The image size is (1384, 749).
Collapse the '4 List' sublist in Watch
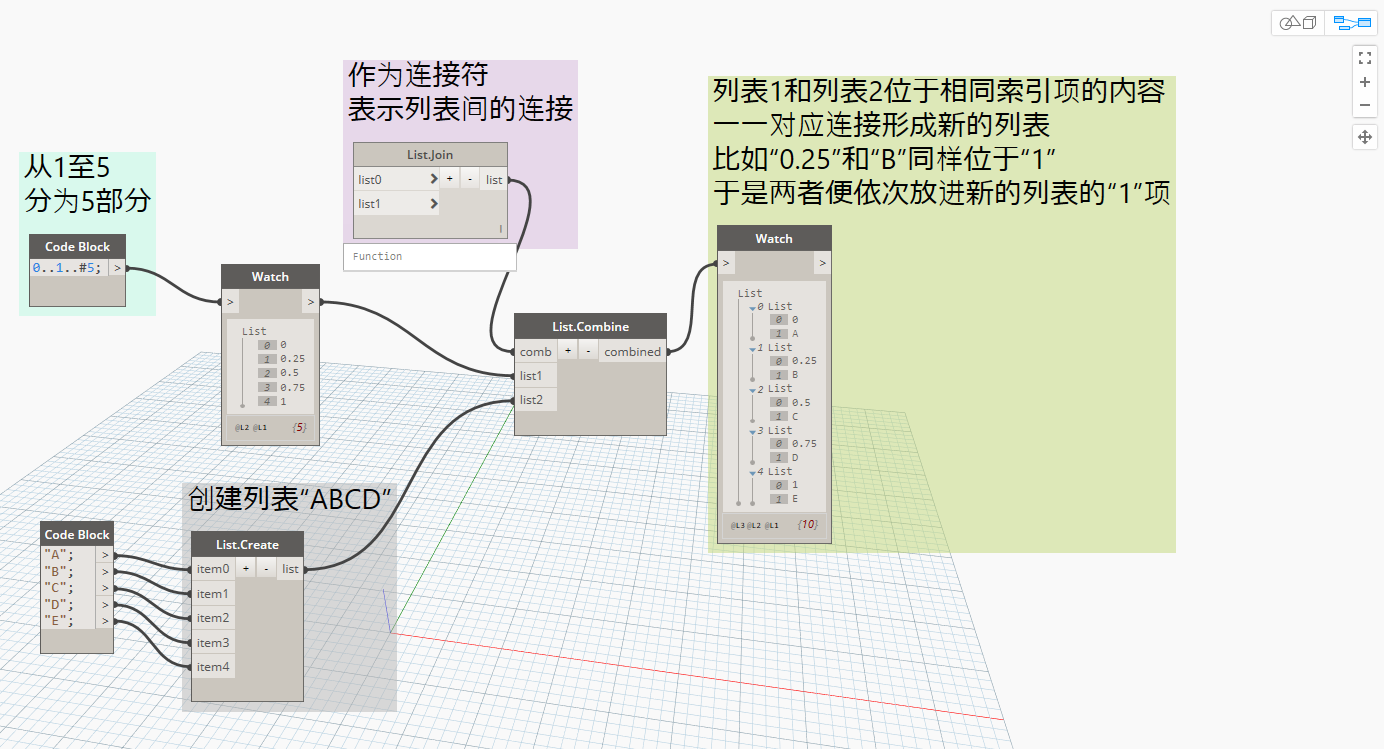752,473
